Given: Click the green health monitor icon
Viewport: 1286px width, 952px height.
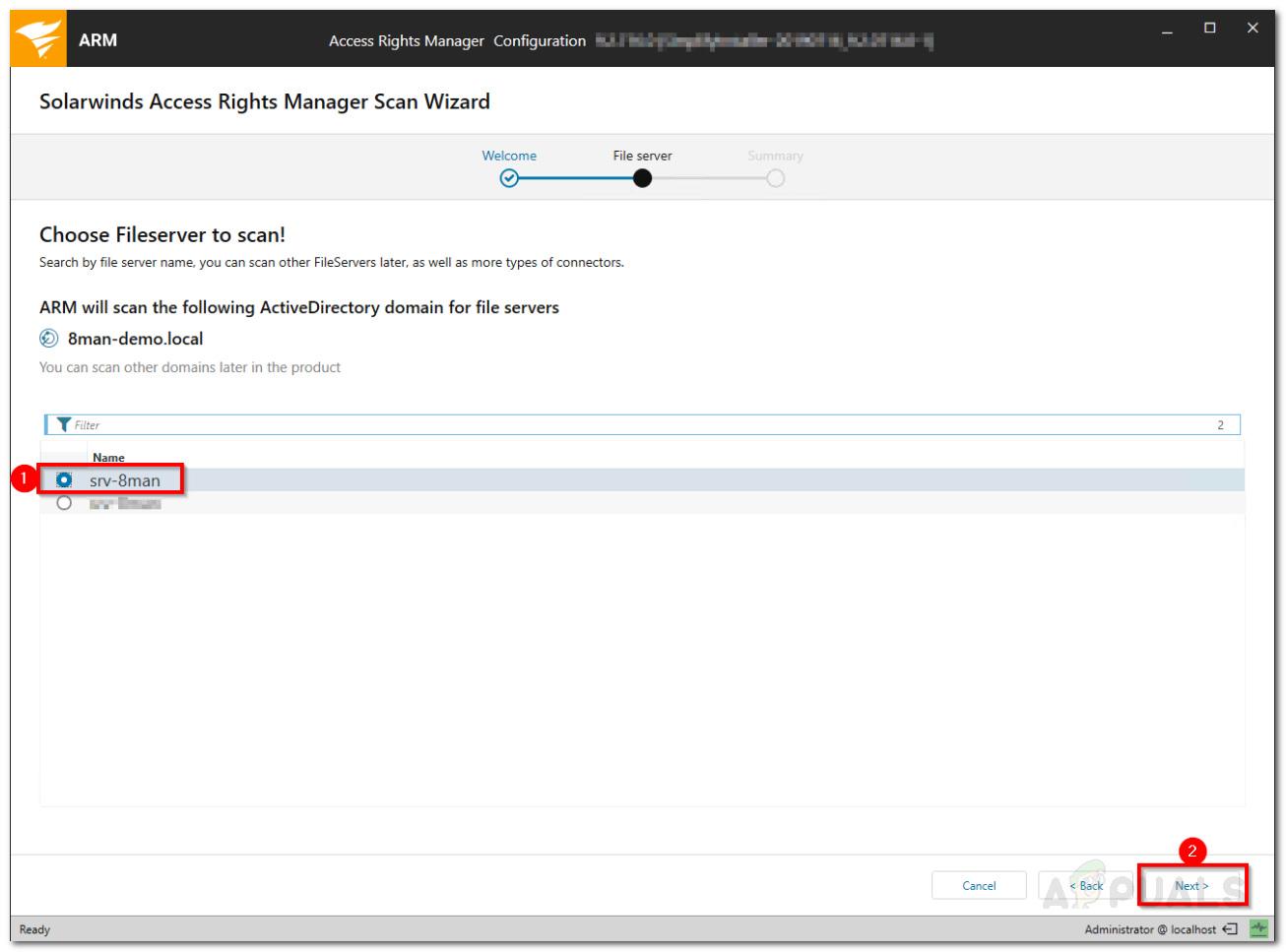Looking at the screenshot, I should pyautogui.click(x=1258, y=927).
